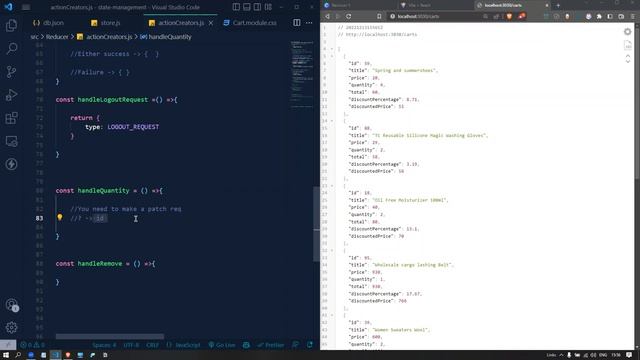Open the editor More Actions ellipsis
Image resolution: width=640 pixels, height=360 pixels.
pyautogui.click(x=309, y=23)
